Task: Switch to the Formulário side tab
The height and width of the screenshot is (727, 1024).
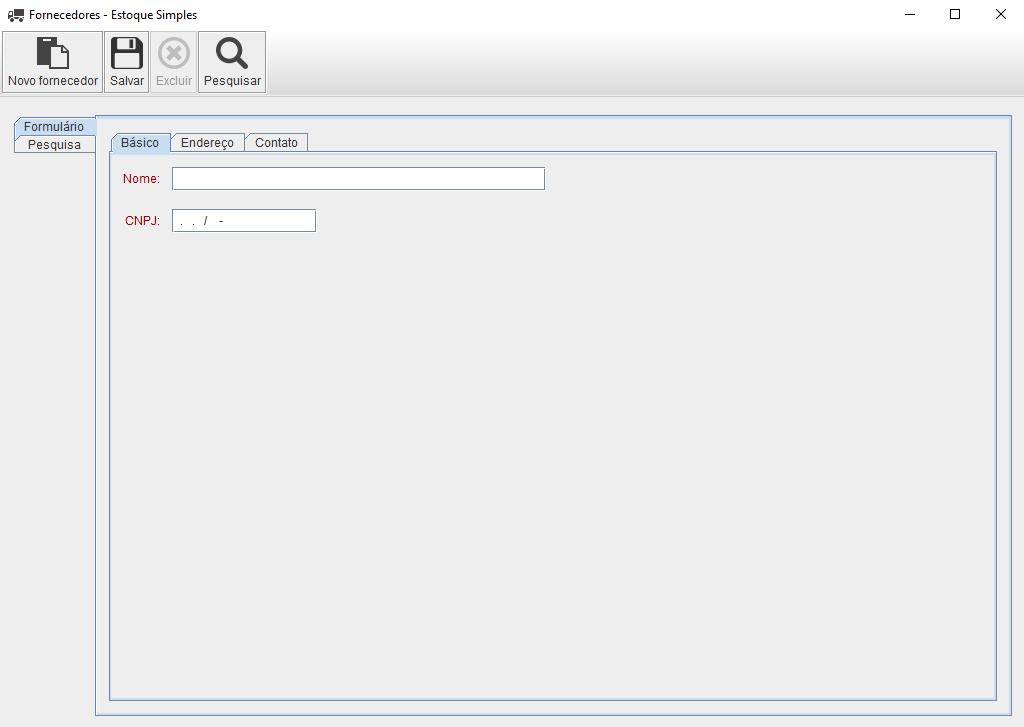Action: pos(54,127)
